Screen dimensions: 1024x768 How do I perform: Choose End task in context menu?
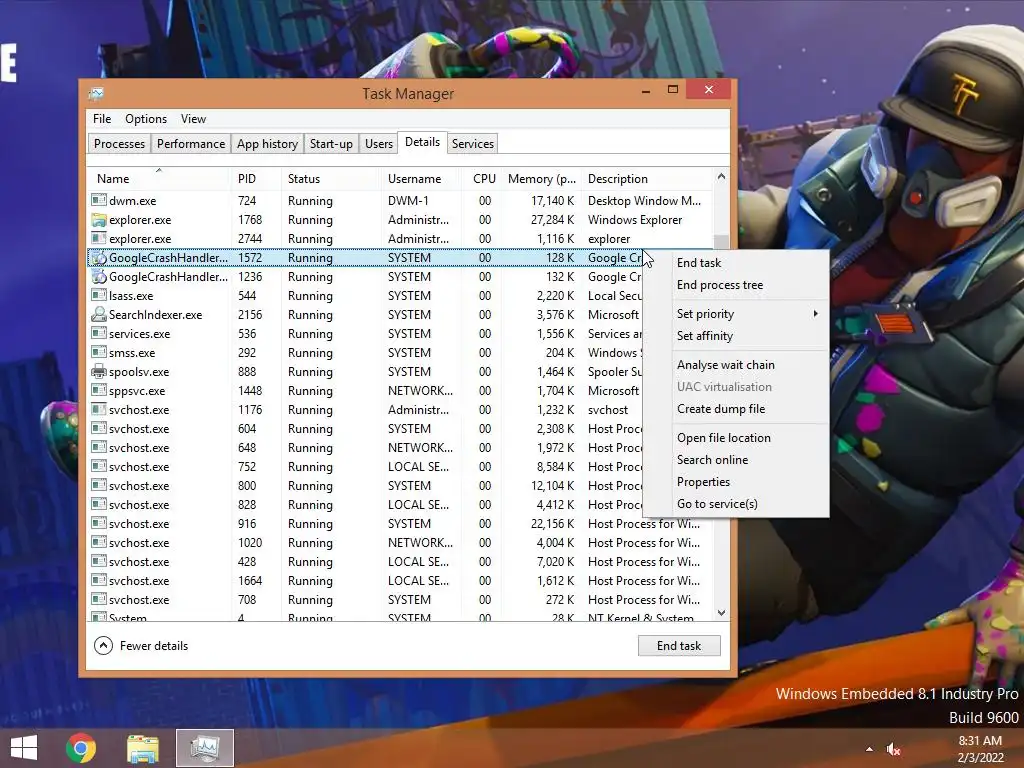point(699,263)
